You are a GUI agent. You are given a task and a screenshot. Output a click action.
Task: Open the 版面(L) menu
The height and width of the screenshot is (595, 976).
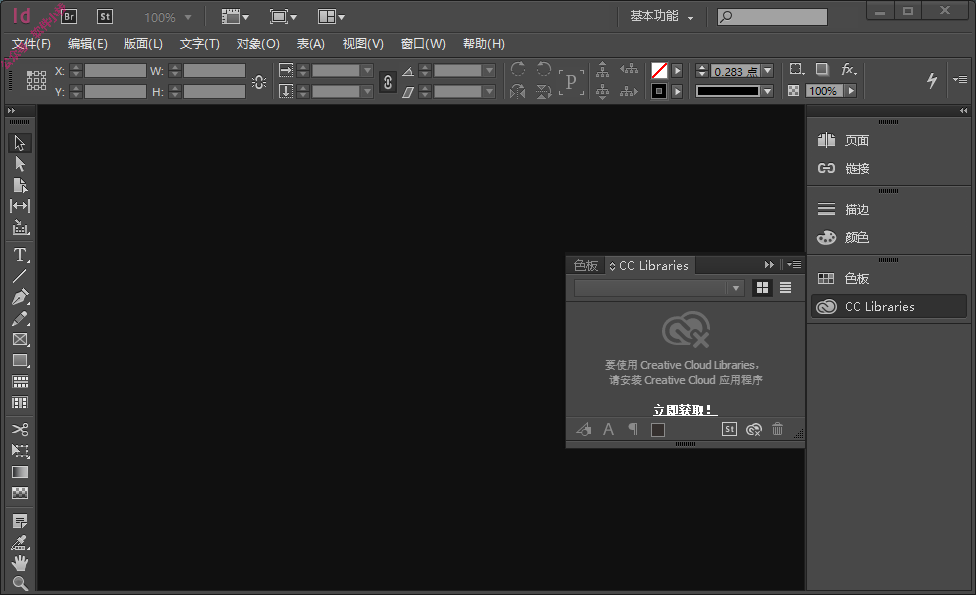point(143,44)
